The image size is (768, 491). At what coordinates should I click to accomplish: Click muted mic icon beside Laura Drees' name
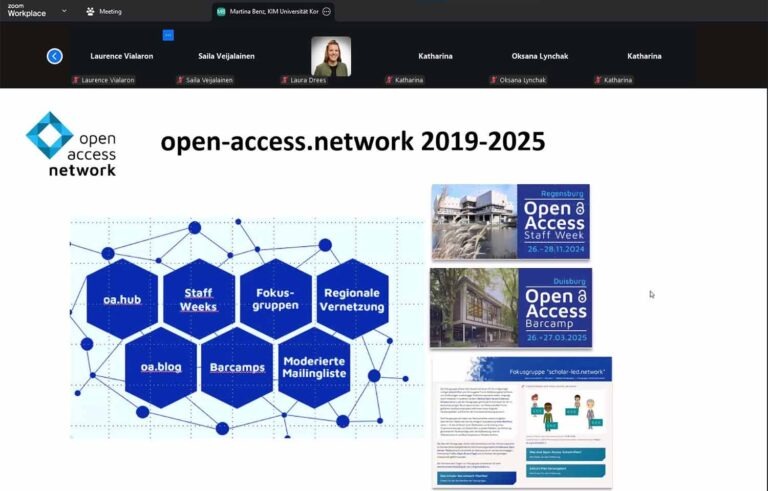pos(285,80)
